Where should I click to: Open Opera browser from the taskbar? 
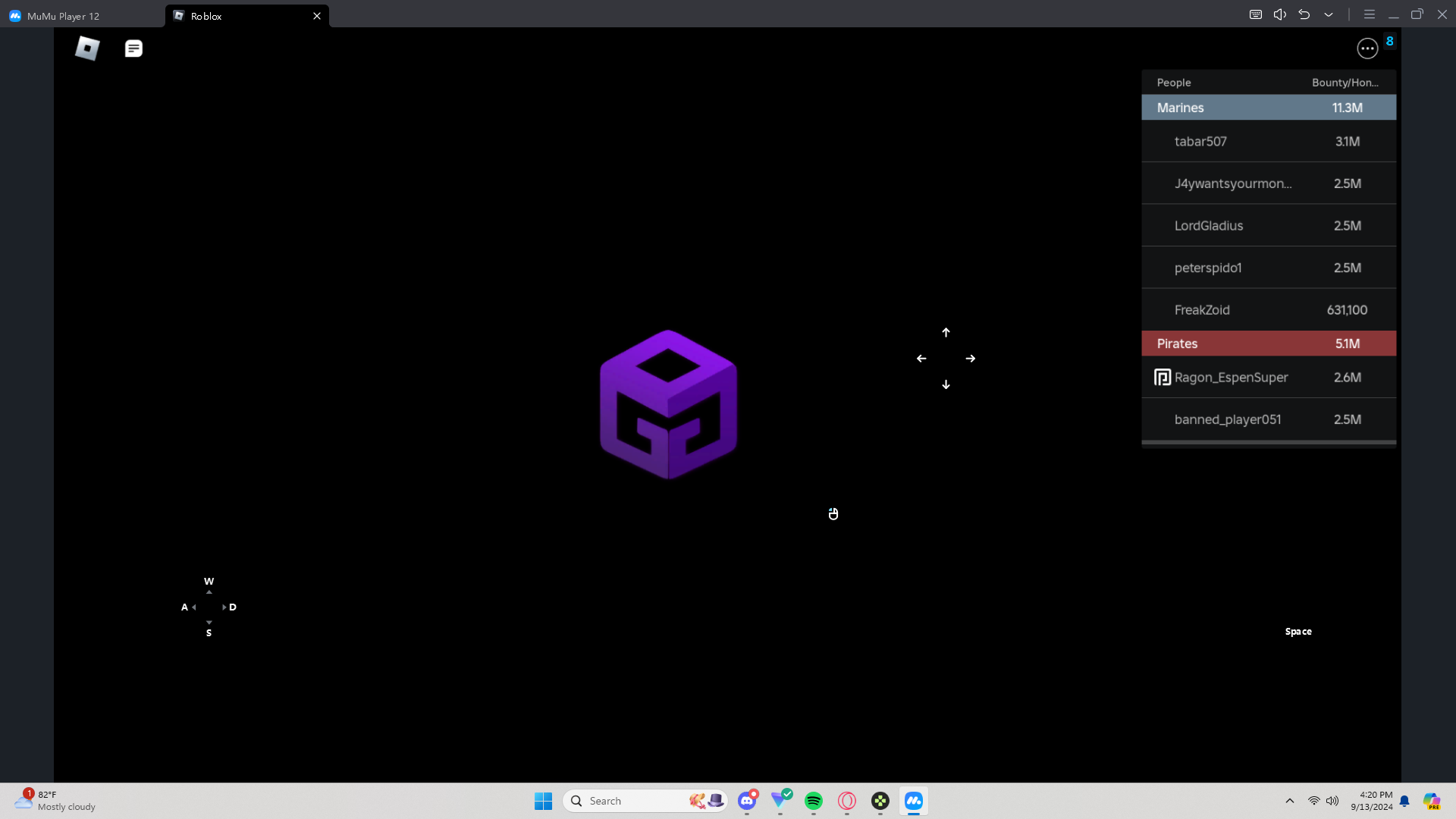(x=847, y=801)
